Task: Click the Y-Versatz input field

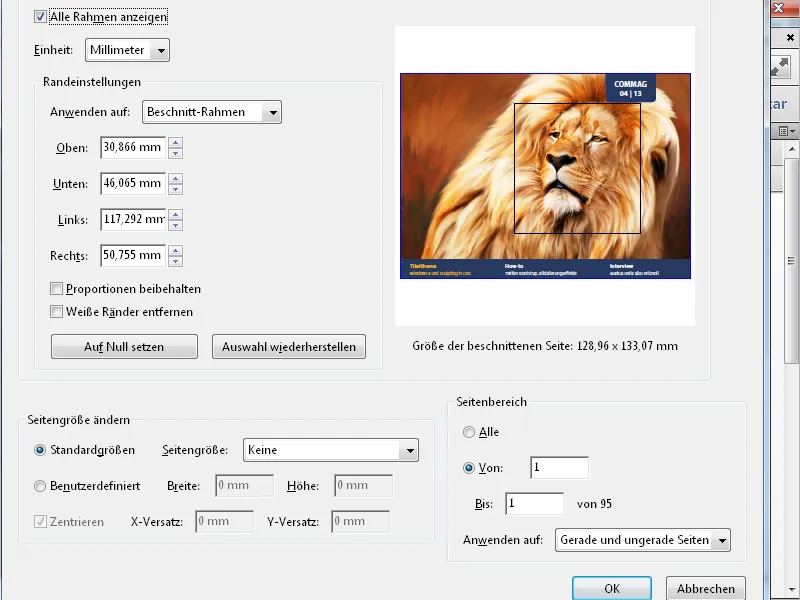Action: tap(361, 521)
